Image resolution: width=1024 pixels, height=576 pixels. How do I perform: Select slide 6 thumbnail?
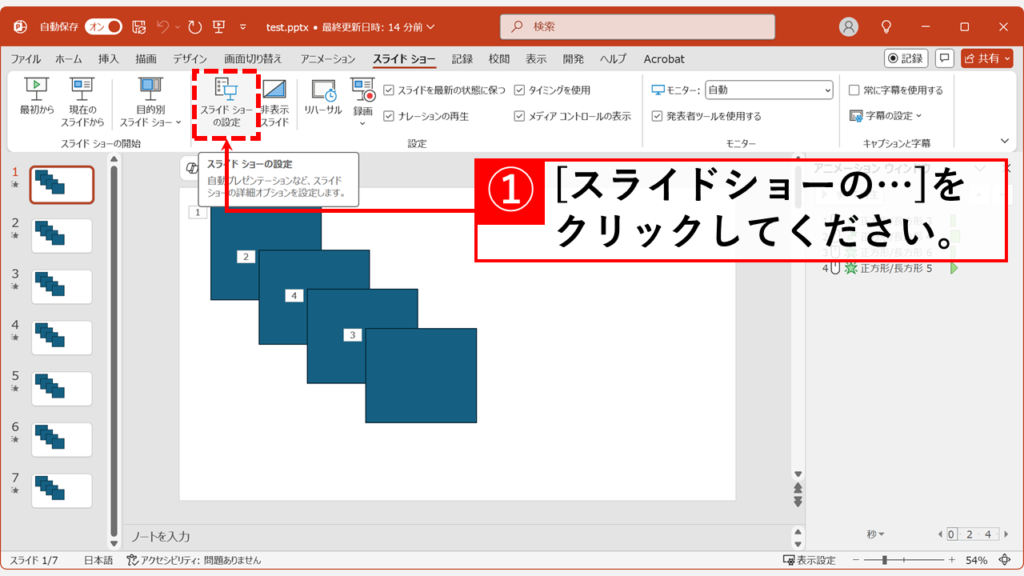pos(62,440)
